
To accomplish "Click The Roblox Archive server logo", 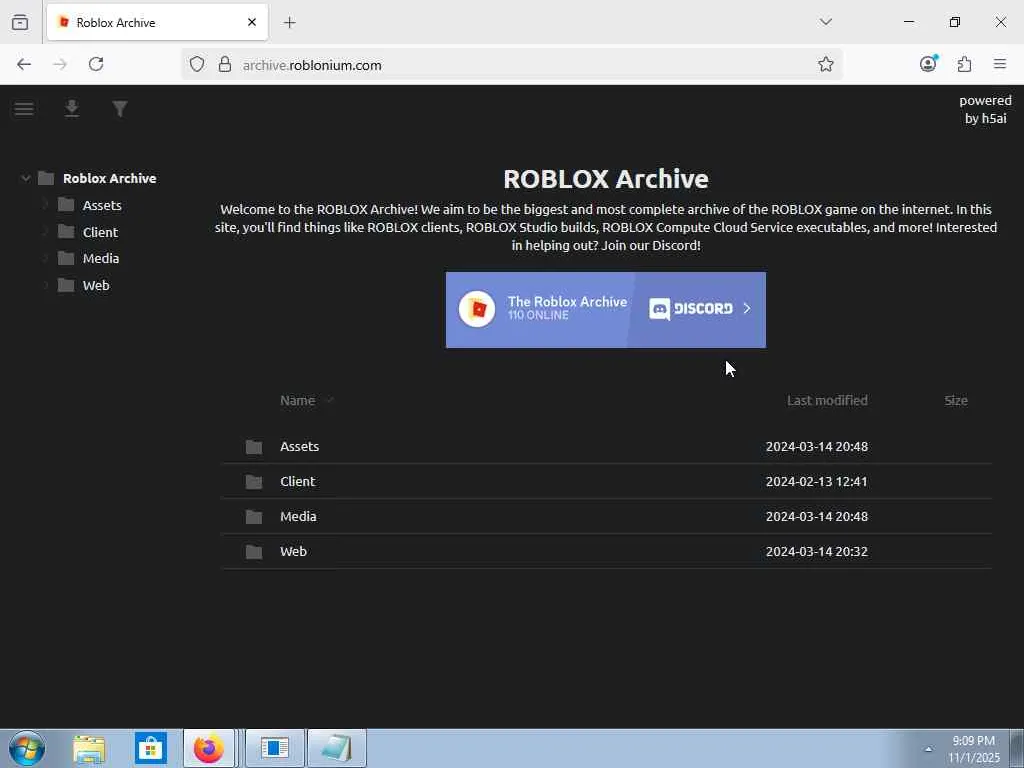I will tap(477, 309).
